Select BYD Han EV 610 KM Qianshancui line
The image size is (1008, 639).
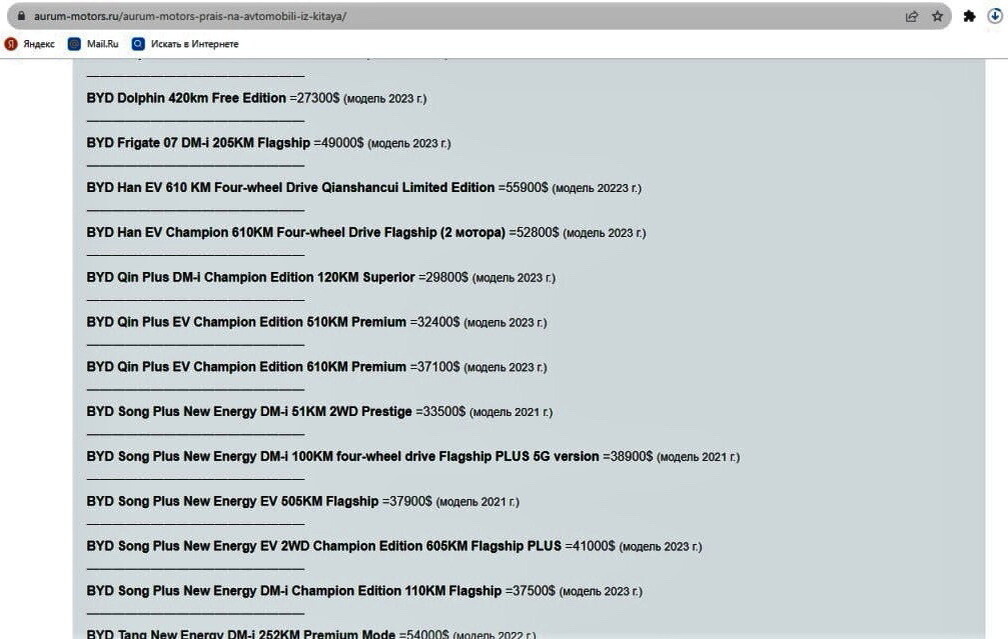[x=291, y=188]
